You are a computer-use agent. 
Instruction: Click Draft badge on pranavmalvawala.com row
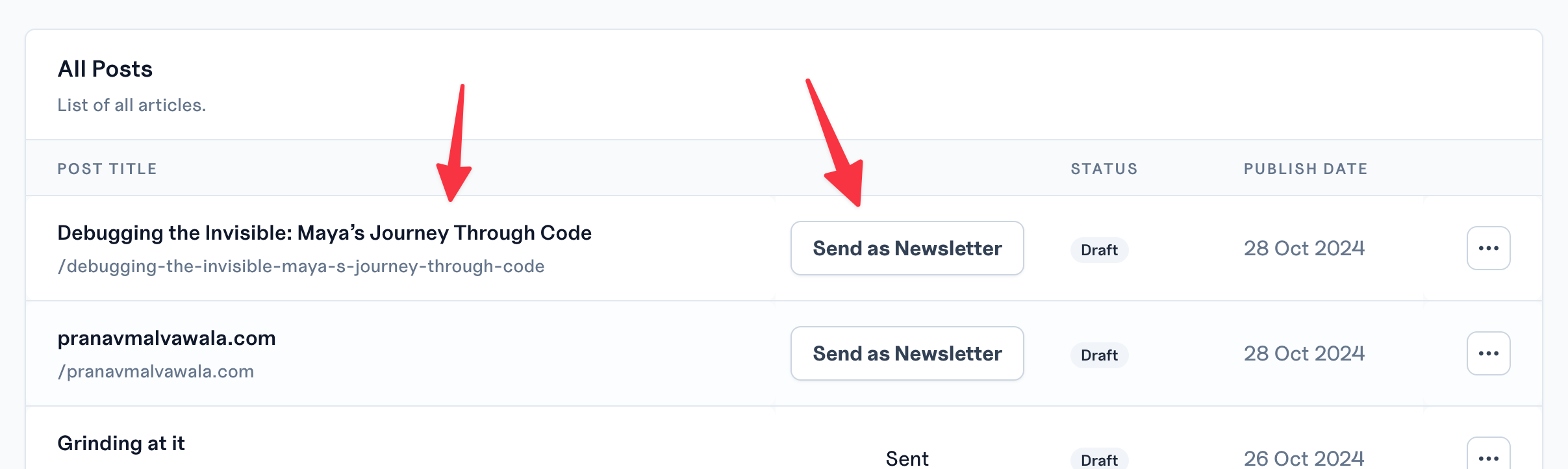(1099, 355)
